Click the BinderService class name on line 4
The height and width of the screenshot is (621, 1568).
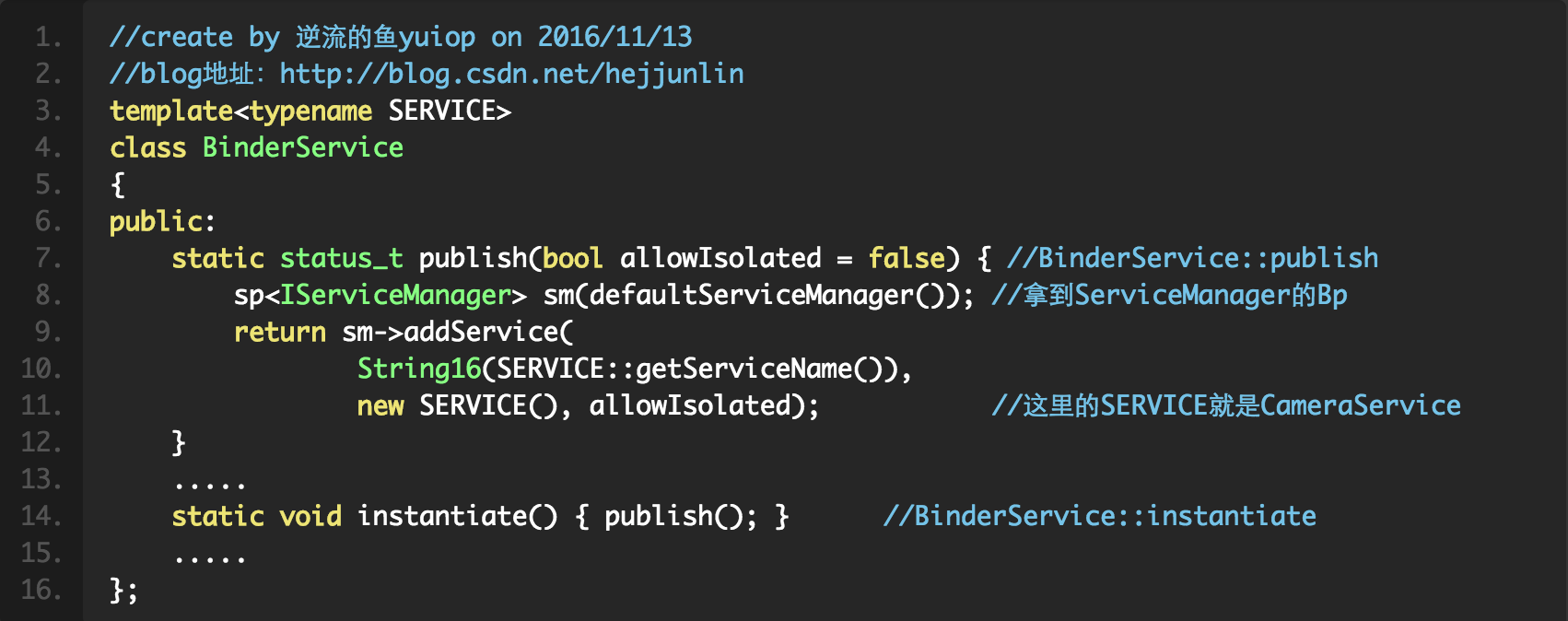pos(302,147)
